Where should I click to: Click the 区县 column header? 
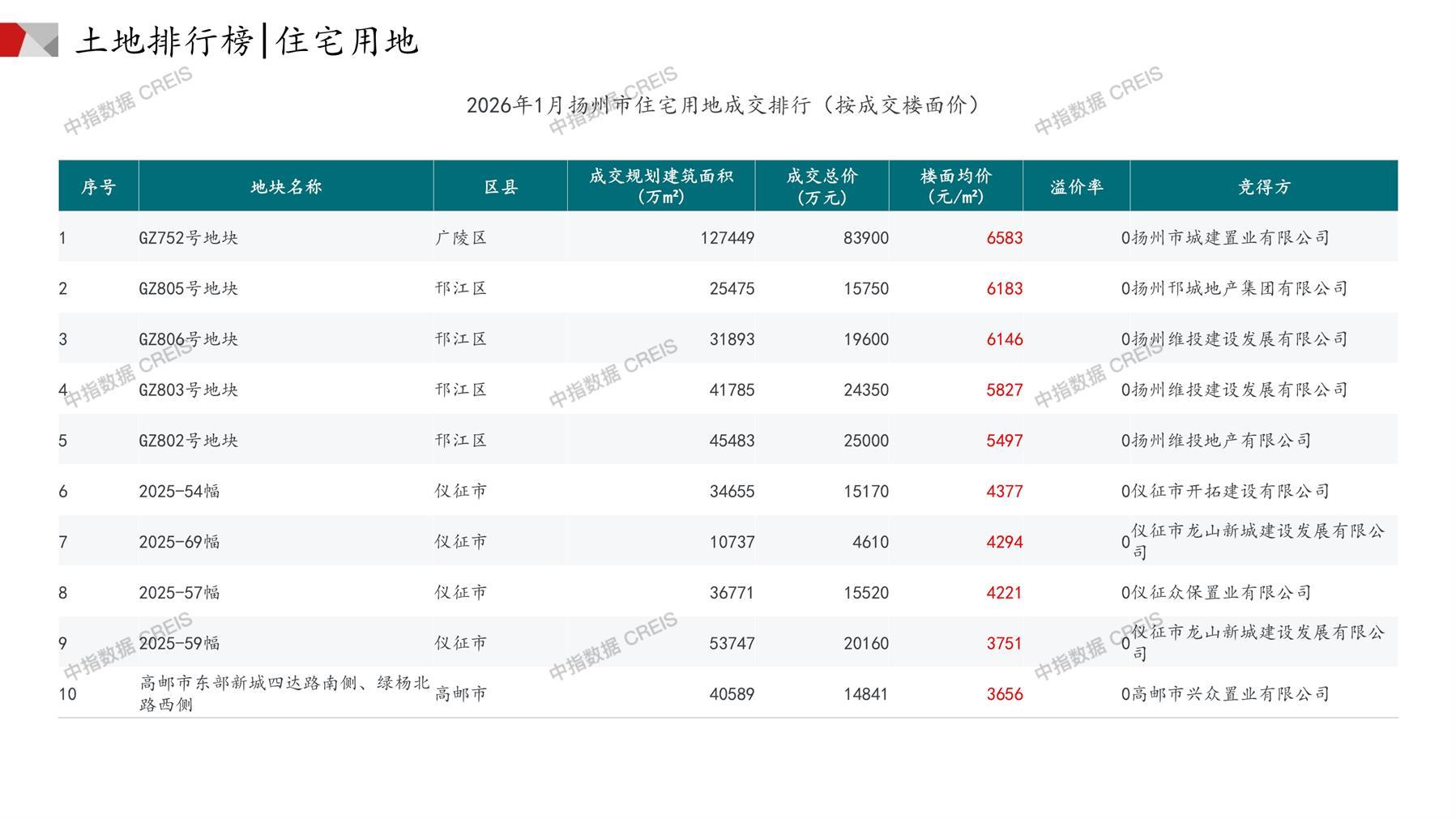pyautogui.click(x=500, y=187)
